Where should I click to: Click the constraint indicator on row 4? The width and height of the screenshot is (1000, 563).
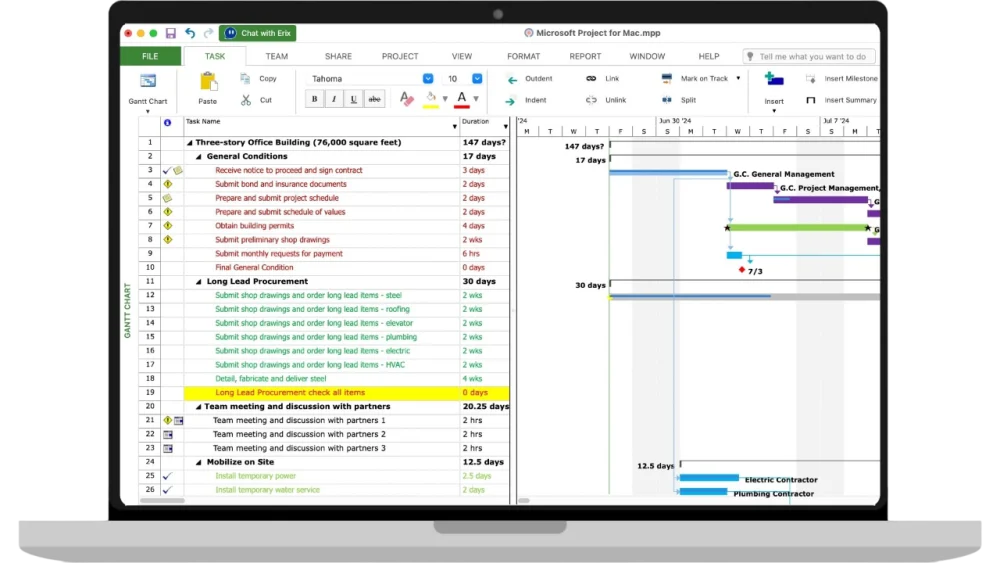coord(168,184)
